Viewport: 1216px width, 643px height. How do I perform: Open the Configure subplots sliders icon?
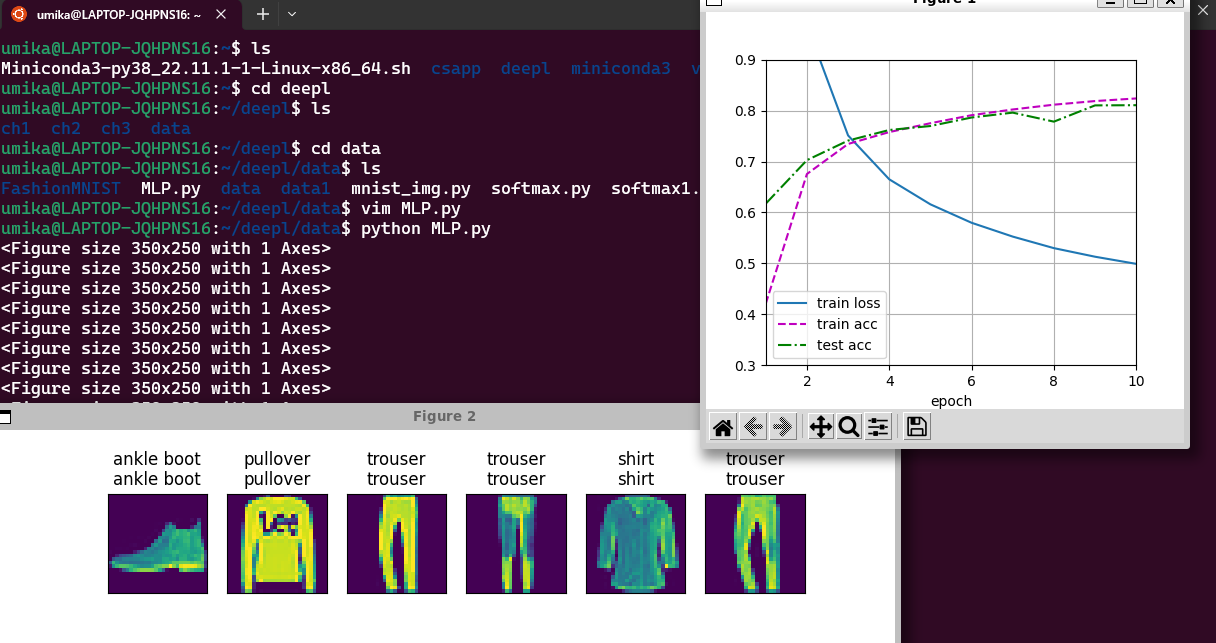878,428
